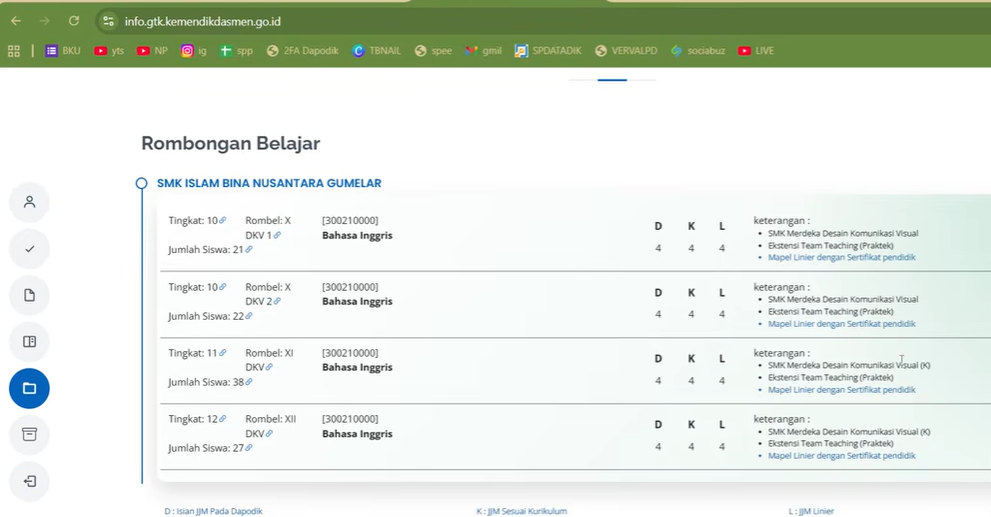Screen dimensions: 991x517
Task: Open the VERVALPD bookmark
Action: pyautogui.click(x=626, y=51)
